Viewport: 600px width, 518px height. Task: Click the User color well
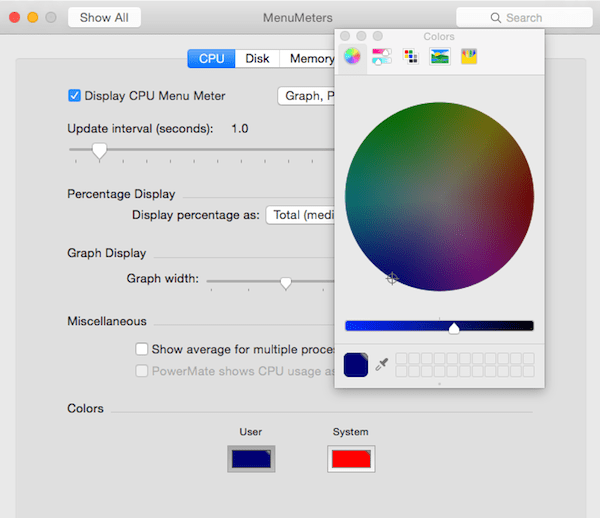[x=251, y=459]
